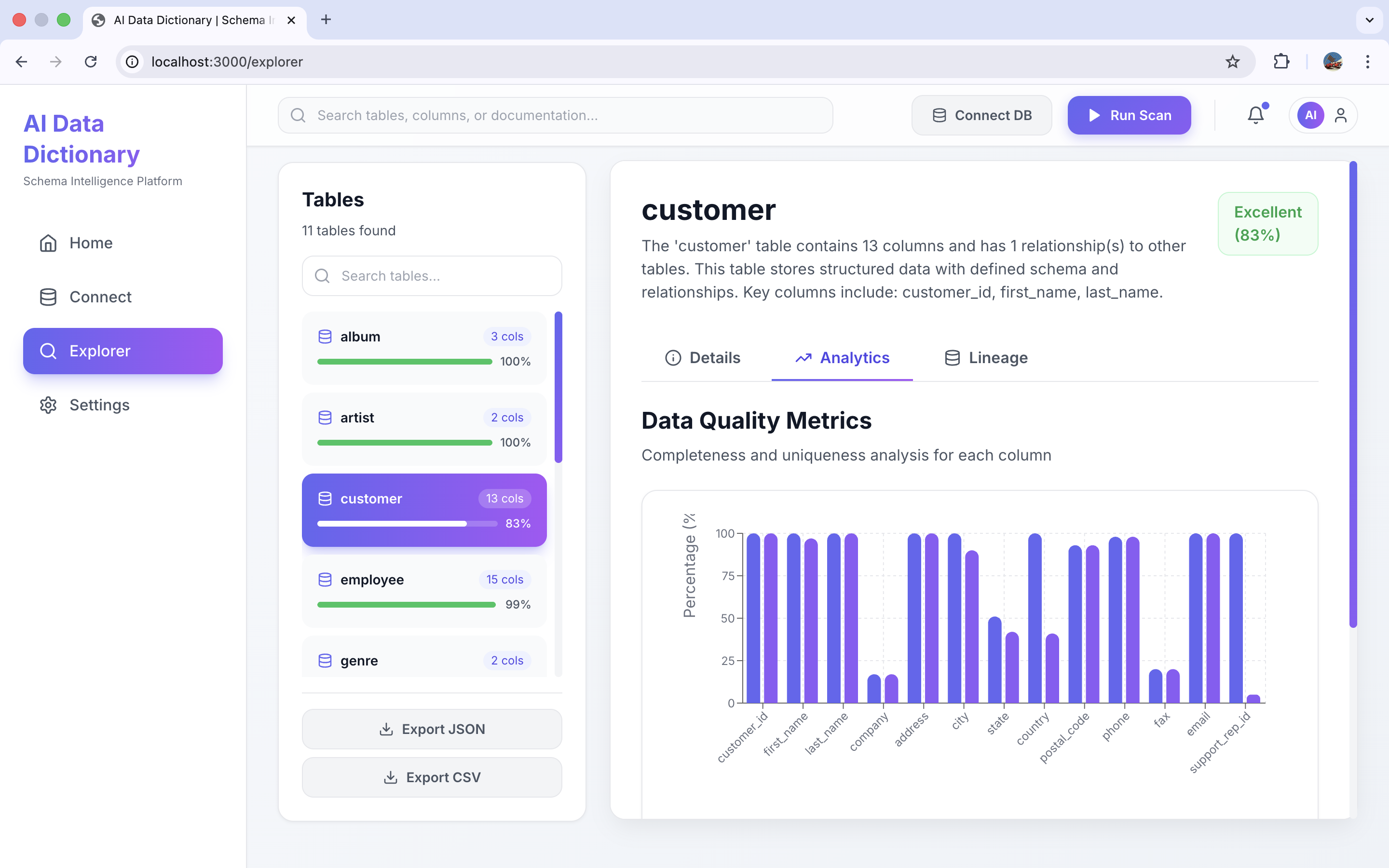The image size is (1389, 868).
Task: Click the database icon beside the album table
Action: point(325,337)
